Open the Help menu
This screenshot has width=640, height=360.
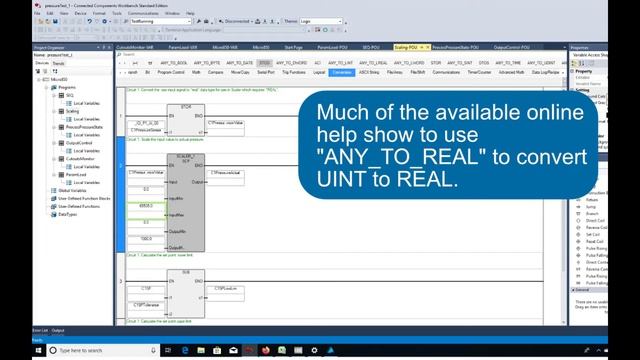click(190, 13)
